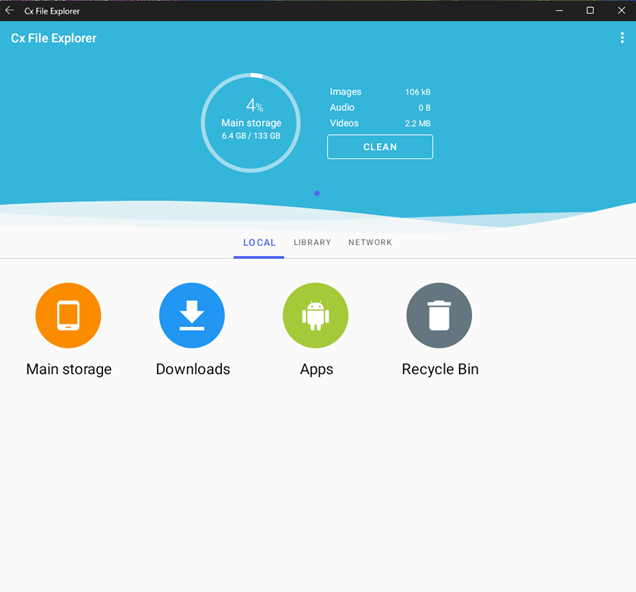Image resolution: width=636 pixels, height=592 pixels.
Task: Click the page indicator dot below storage
Action: [x=317, y=193]
